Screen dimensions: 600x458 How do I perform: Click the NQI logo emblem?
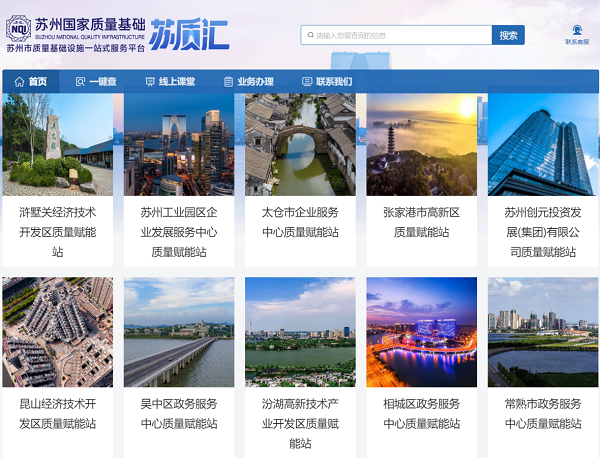click(x=18, y=29)
